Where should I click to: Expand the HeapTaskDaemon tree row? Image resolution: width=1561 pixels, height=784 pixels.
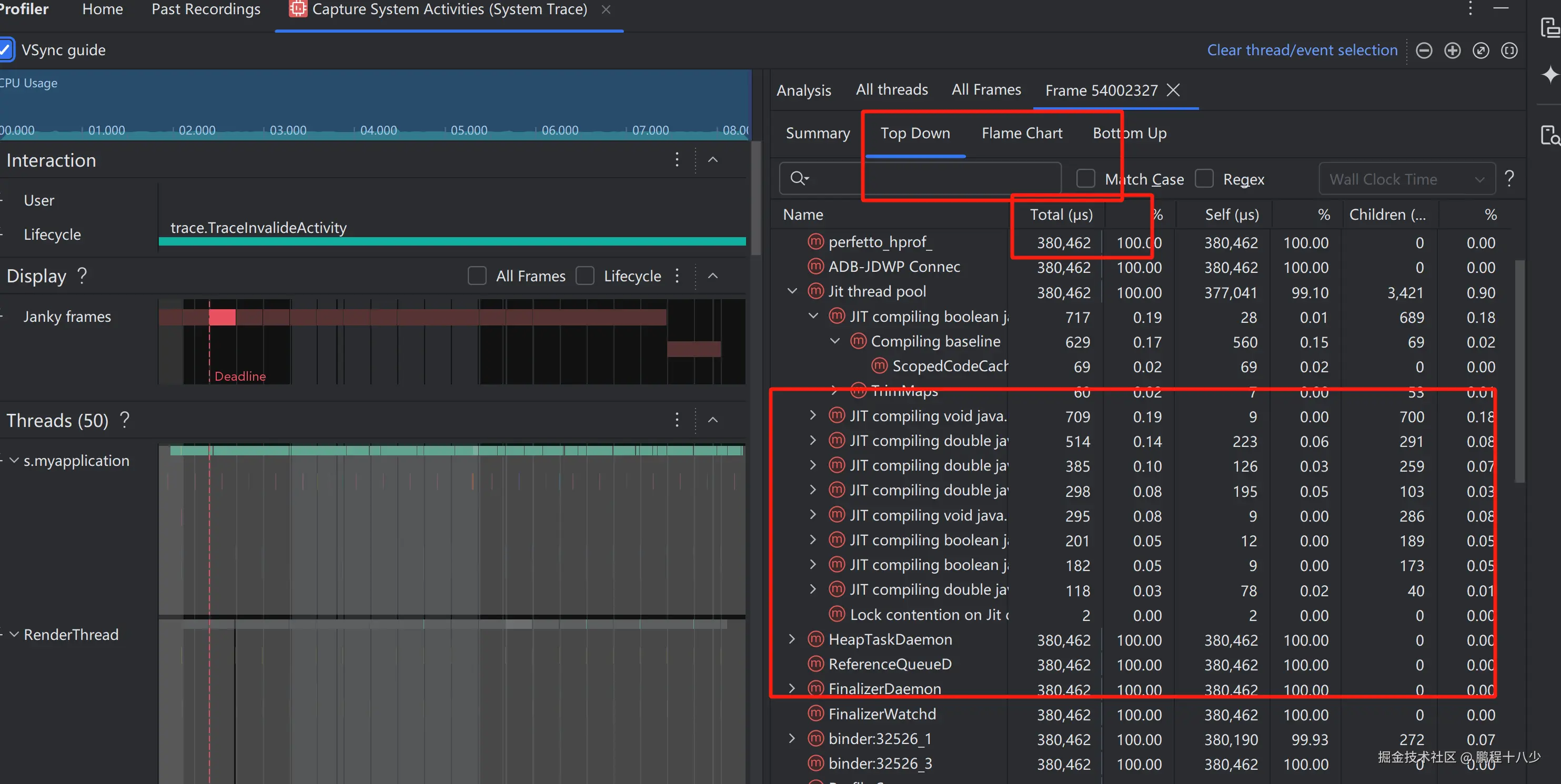pyautogui.click(x=792, y=639)
